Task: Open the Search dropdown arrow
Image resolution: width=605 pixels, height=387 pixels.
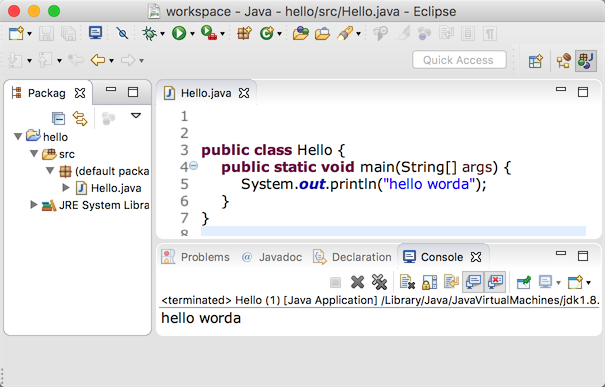Action: (358, 34)
